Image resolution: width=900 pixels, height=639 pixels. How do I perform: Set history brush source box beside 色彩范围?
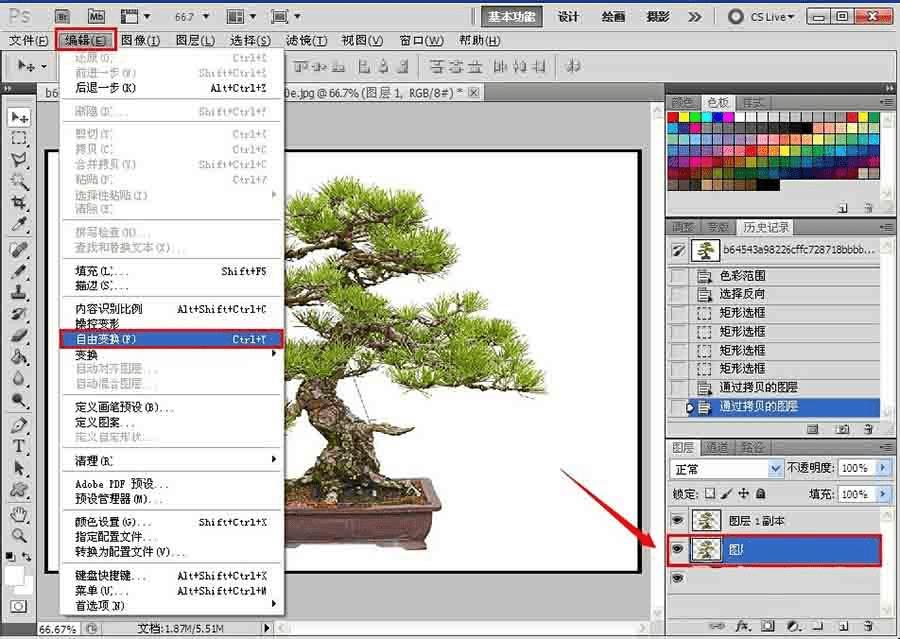(678, 276)
